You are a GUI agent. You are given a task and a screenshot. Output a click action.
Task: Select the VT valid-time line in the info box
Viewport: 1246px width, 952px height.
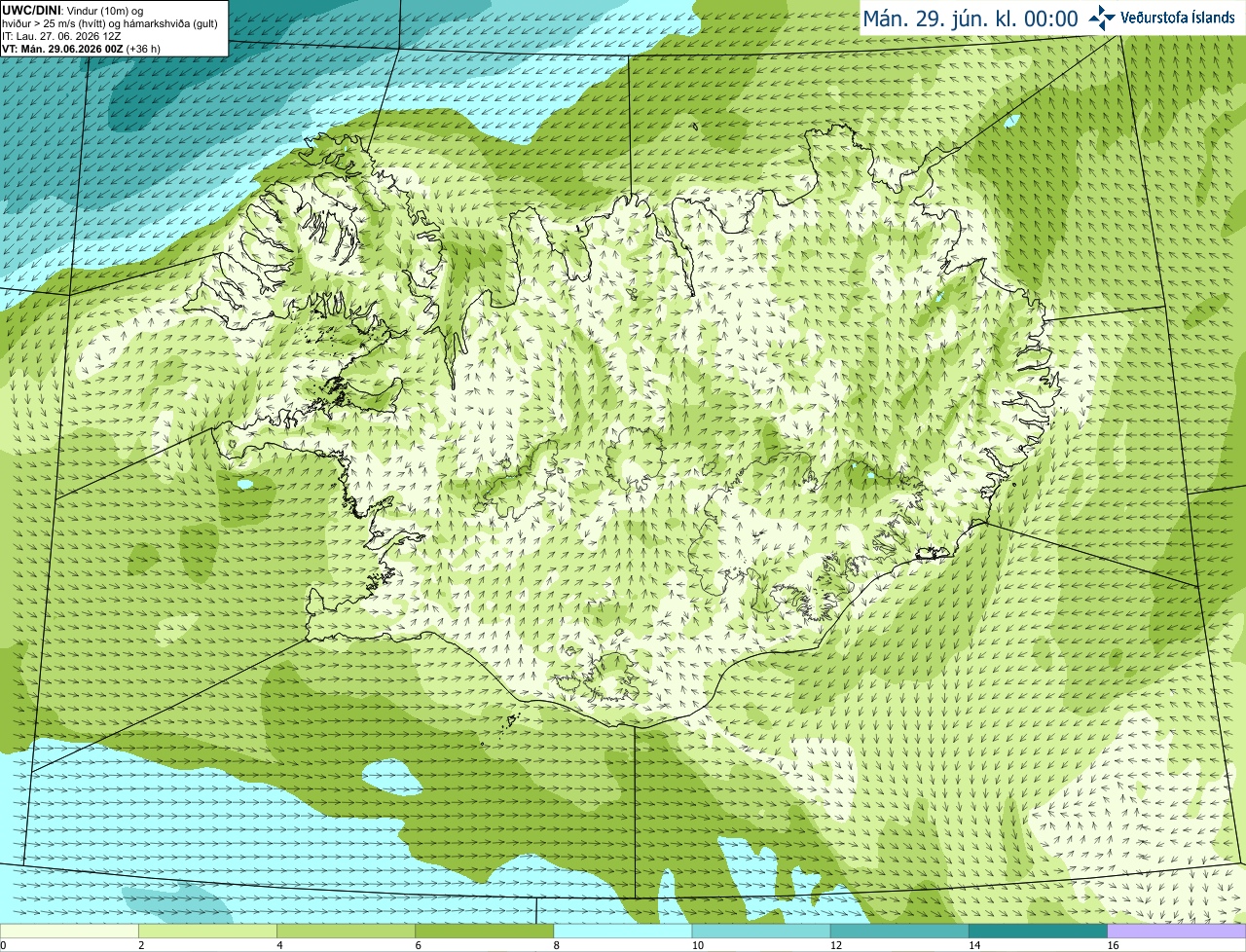(81, 49)
